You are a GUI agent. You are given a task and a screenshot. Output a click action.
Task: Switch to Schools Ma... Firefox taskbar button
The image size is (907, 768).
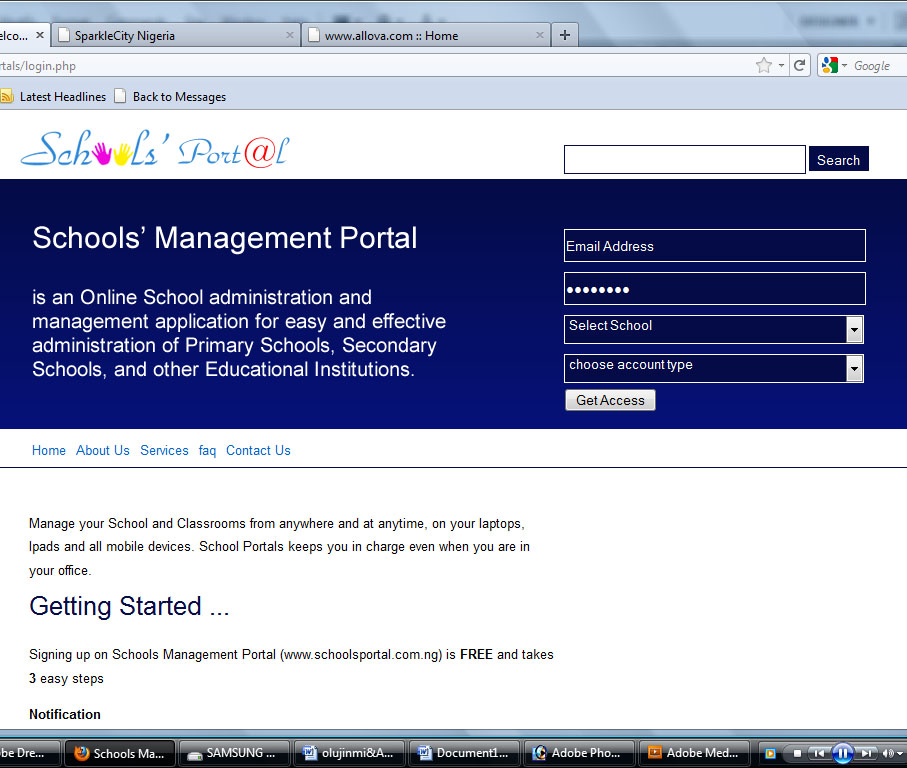coord(120,754)
